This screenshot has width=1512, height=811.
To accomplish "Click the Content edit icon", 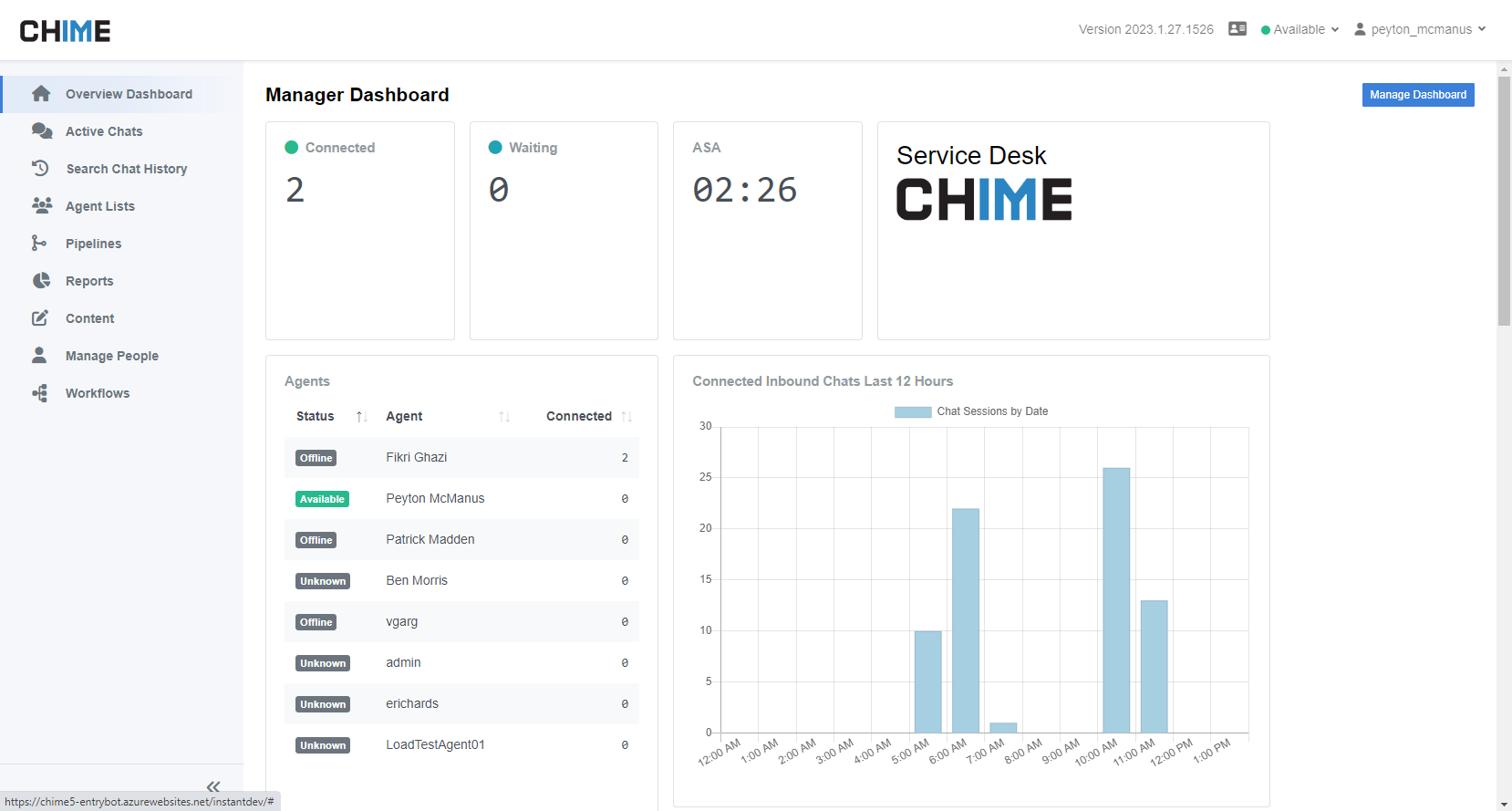I will tap(40, 317).
